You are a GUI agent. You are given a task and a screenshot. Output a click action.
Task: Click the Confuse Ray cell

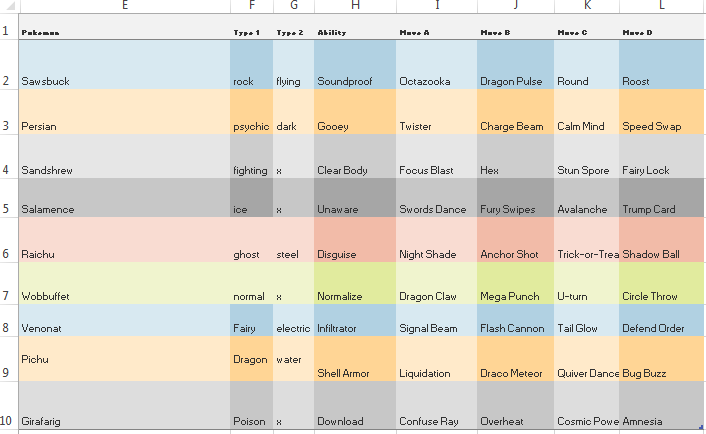pyautogui.click(x=437, y=405)
